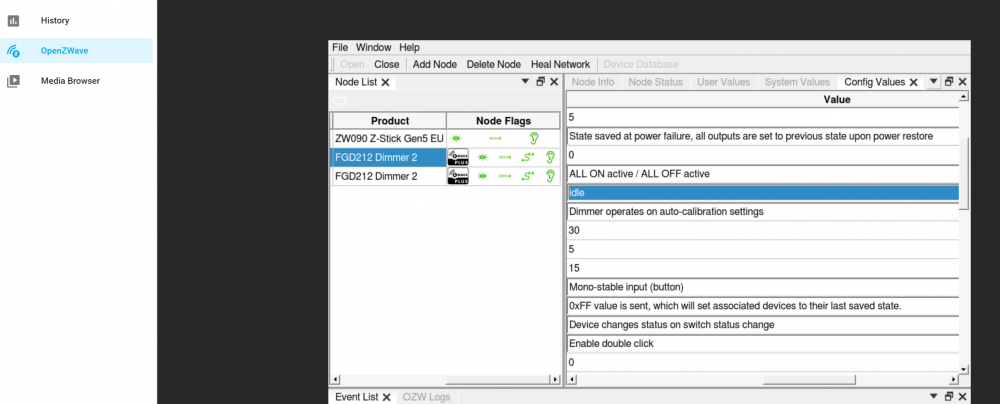The width and height of the screenshot is (1000, 404).
Task: Click Heal Network in the toolbar
Action: 560,64
